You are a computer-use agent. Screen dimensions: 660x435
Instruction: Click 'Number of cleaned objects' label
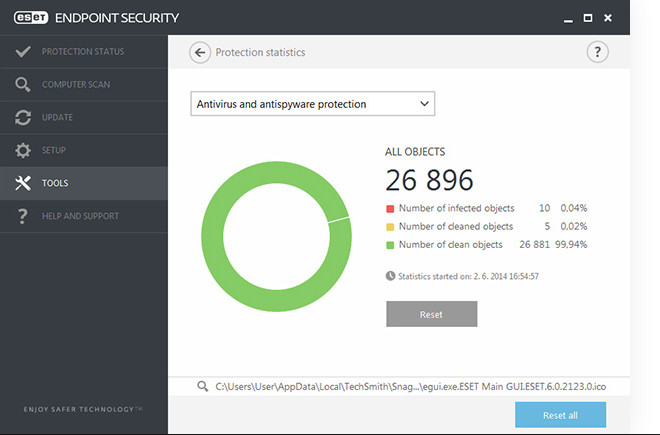coord(456,226)
